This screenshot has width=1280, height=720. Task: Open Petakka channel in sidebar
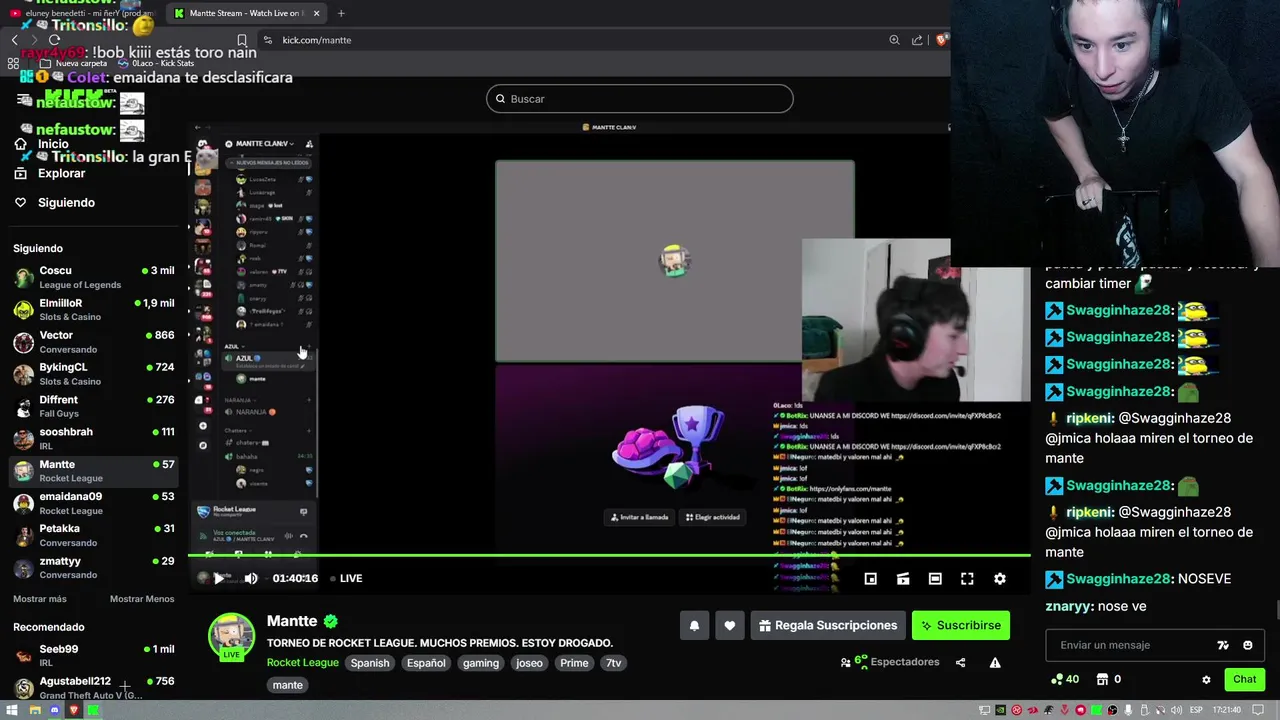(x=95, y=535)
